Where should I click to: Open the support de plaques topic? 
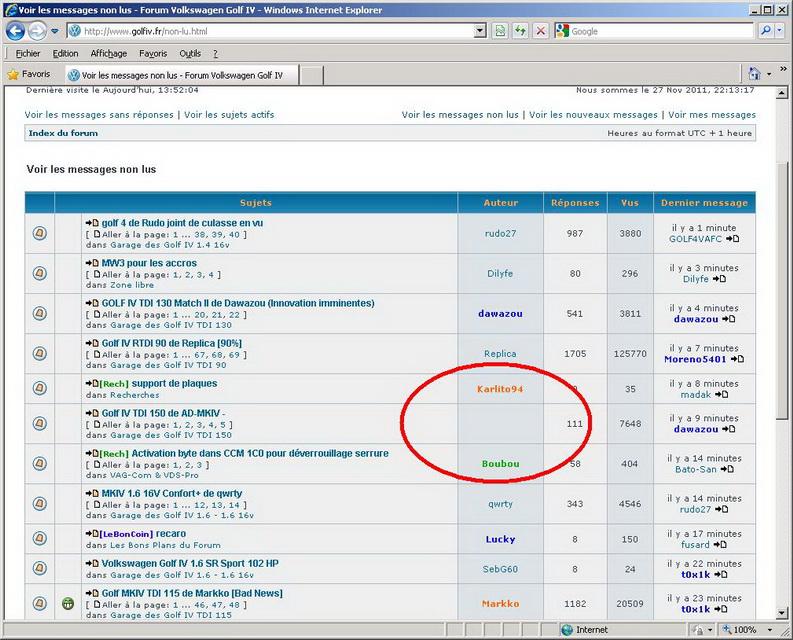[x=174, y=383]
